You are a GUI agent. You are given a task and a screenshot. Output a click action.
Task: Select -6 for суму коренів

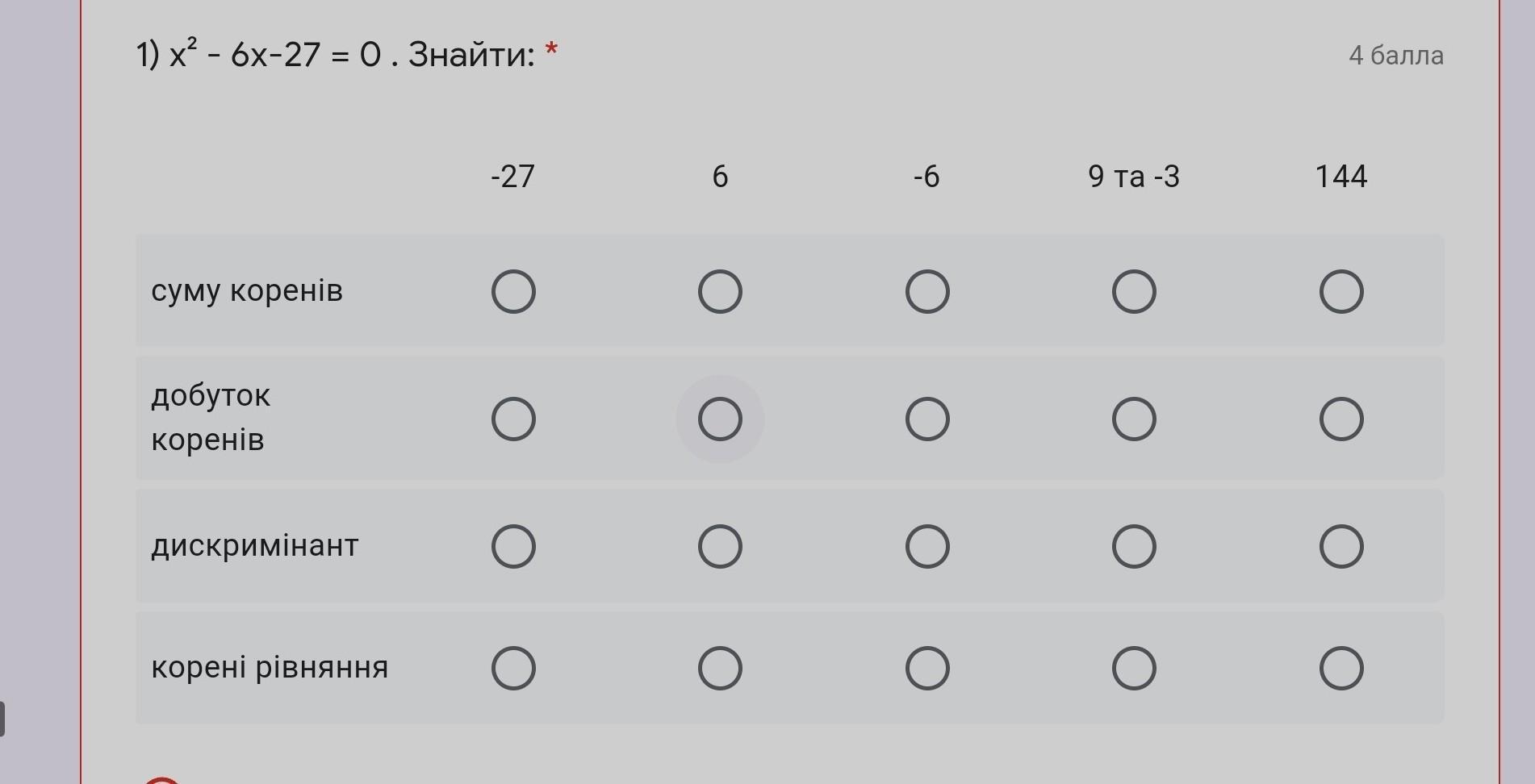point(927,291)
